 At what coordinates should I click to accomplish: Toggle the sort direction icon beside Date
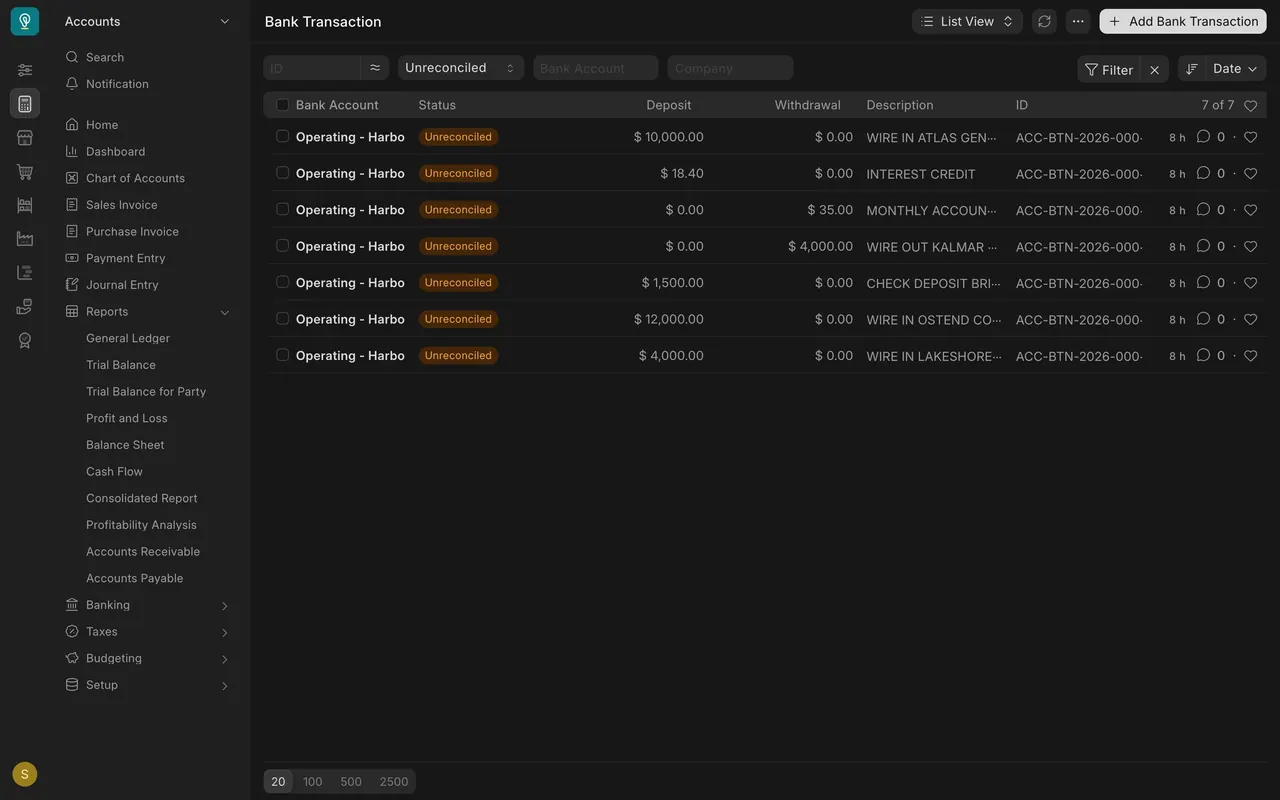[x=1192, y=69]
